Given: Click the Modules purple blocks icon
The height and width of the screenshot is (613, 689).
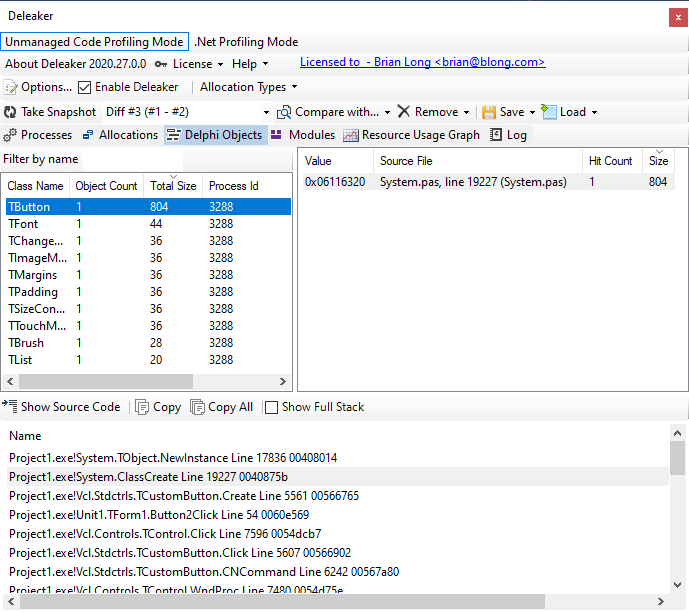Looking at the screenshot, I should (276, 134).
